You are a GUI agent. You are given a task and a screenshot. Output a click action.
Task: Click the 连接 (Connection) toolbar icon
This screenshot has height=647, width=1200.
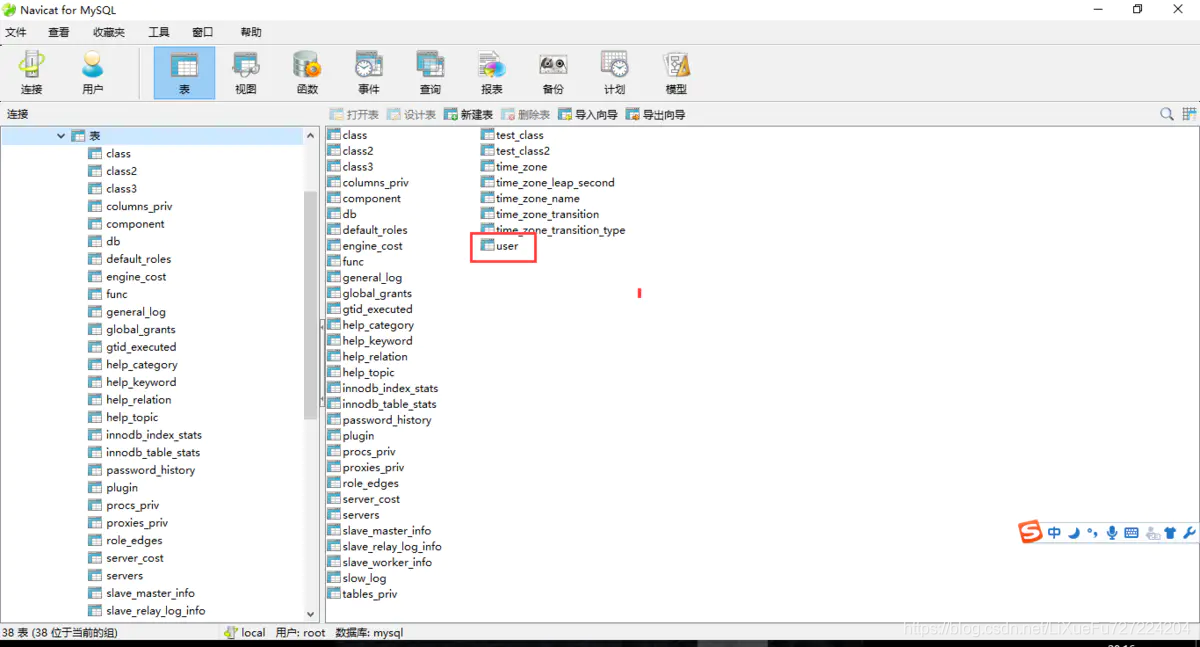coord(31,73)
